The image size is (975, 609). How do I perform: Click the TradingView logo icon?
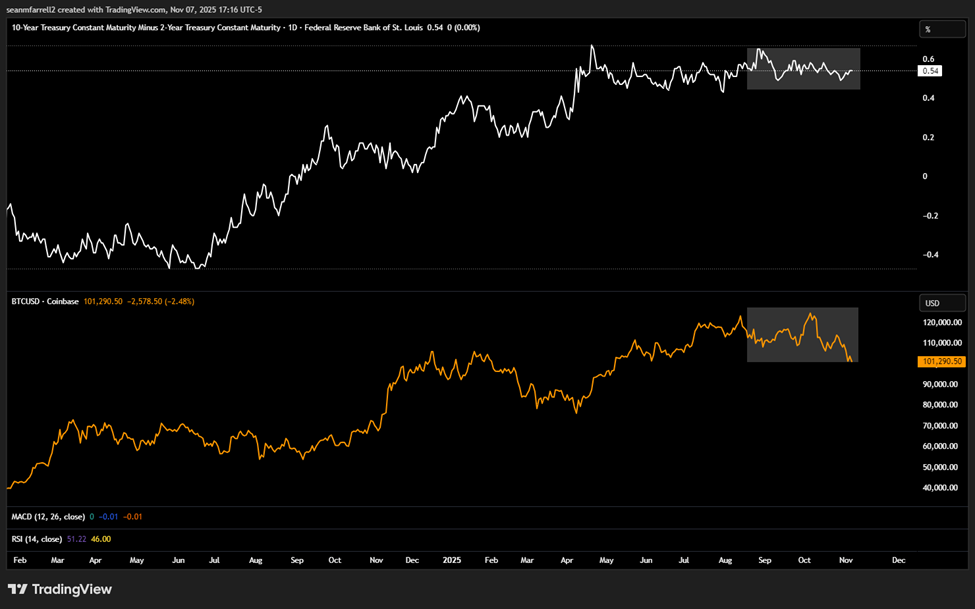click(x=18, y=589)
